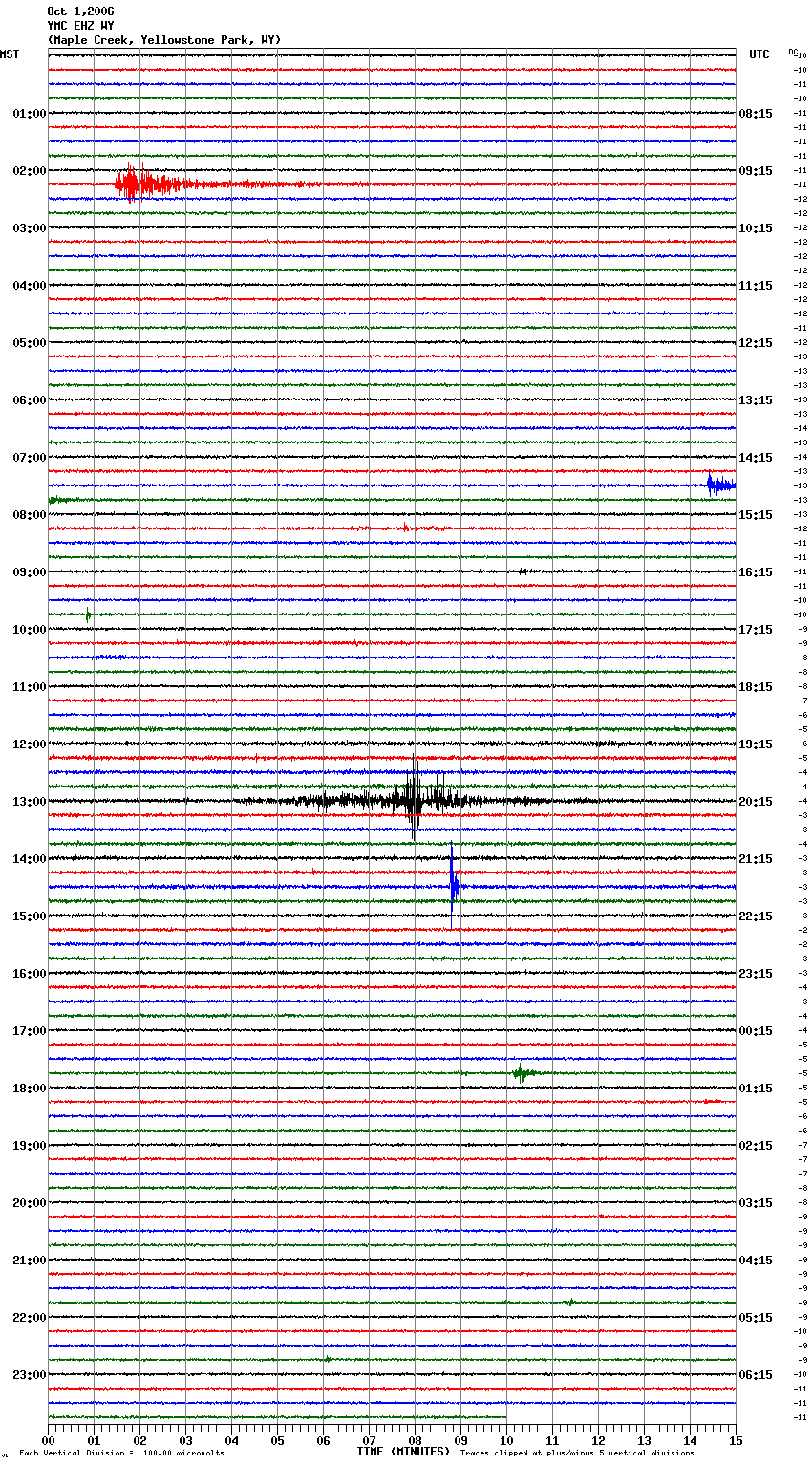Click the "15" minute tick on the time axis

[736, 1439]
